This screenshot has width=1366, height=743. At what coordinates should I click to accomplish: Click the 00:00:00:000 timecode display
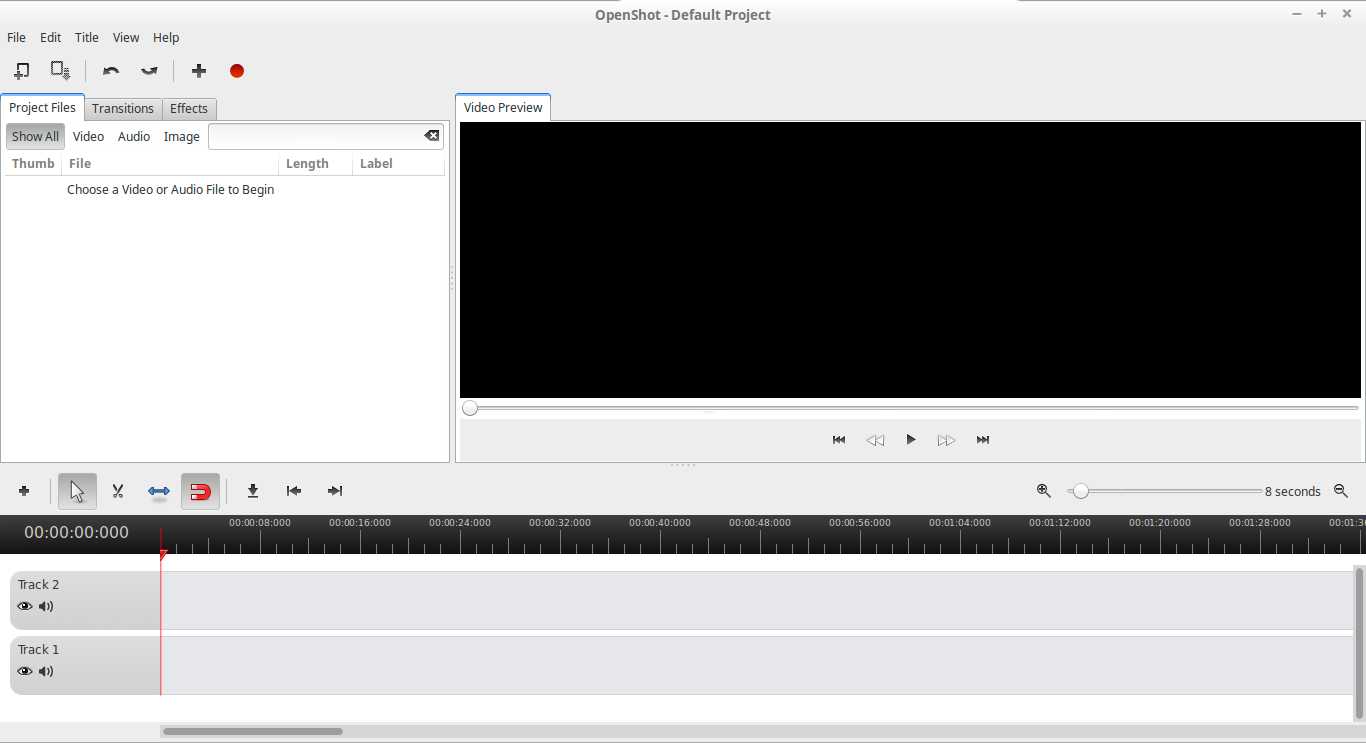pos(77,532)
